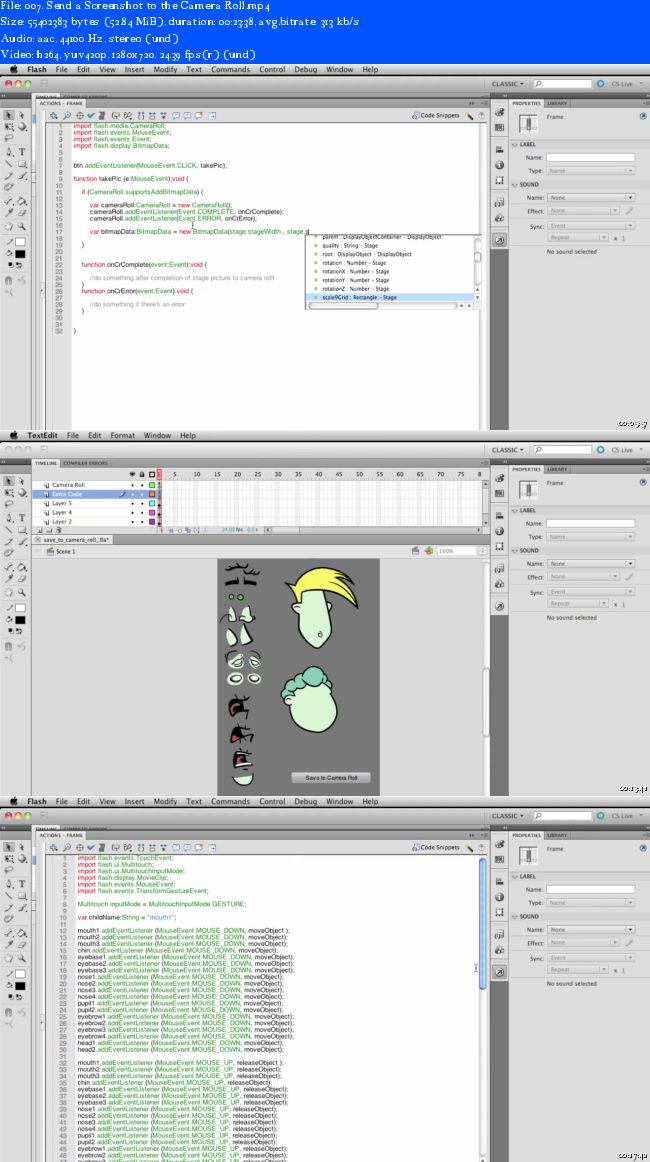
Task: Click Auto Format icon in bottom Actions toolbar
Action: pyautogui.click(x=103, y=847)
